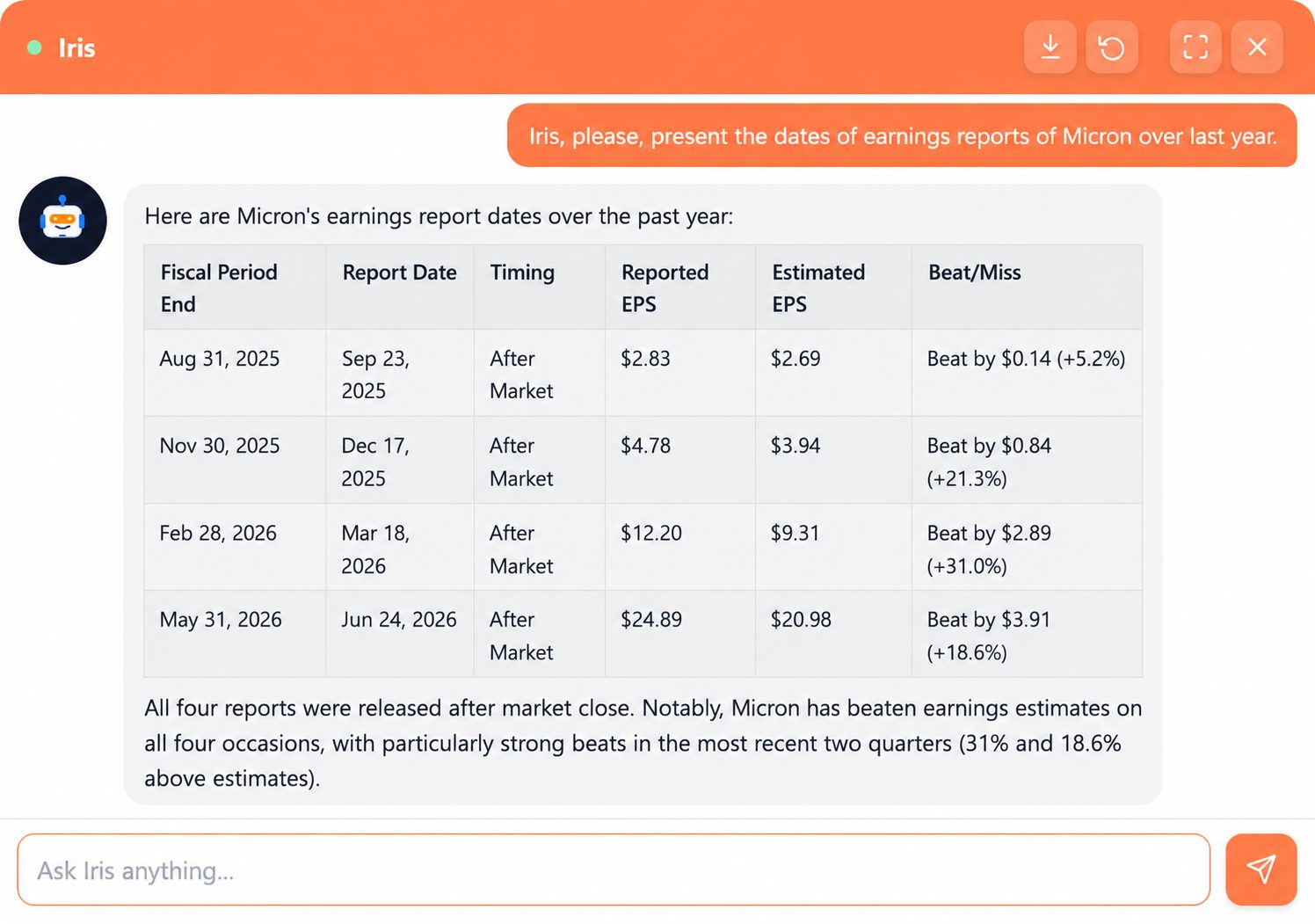The height and width of the screenshot is (924, 1315).
Task: Select the $24.89 reported EPS value
Action: pyautogui.click(x=680, y=634)
